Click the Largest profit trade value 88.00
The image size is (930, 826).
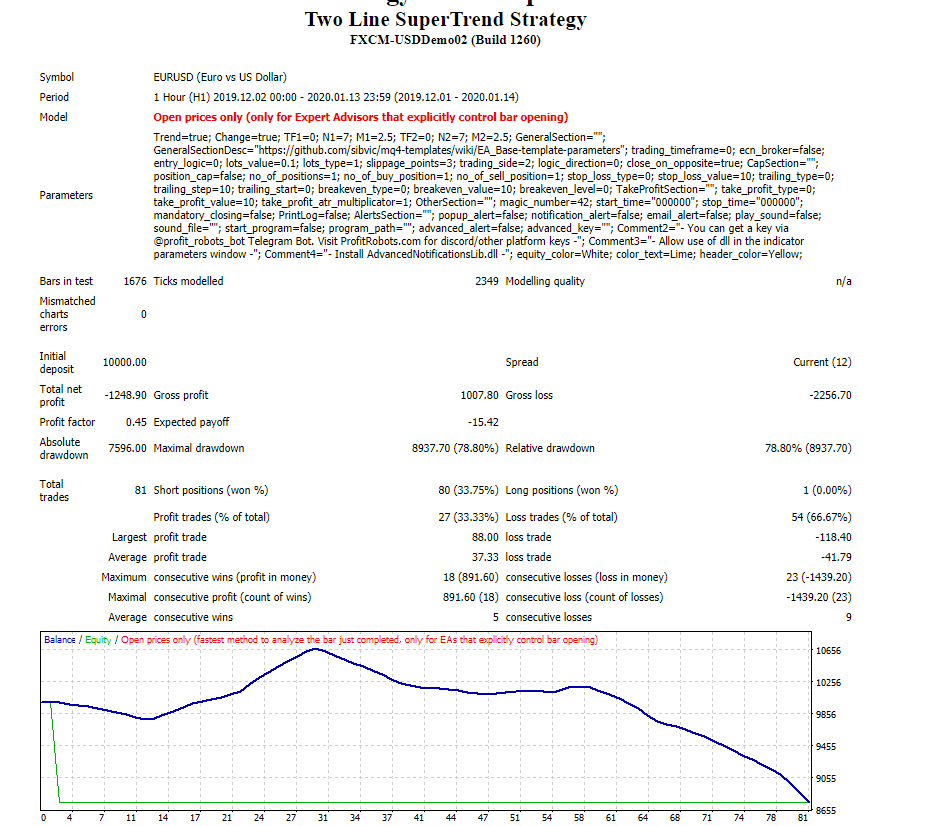point(485,537)
